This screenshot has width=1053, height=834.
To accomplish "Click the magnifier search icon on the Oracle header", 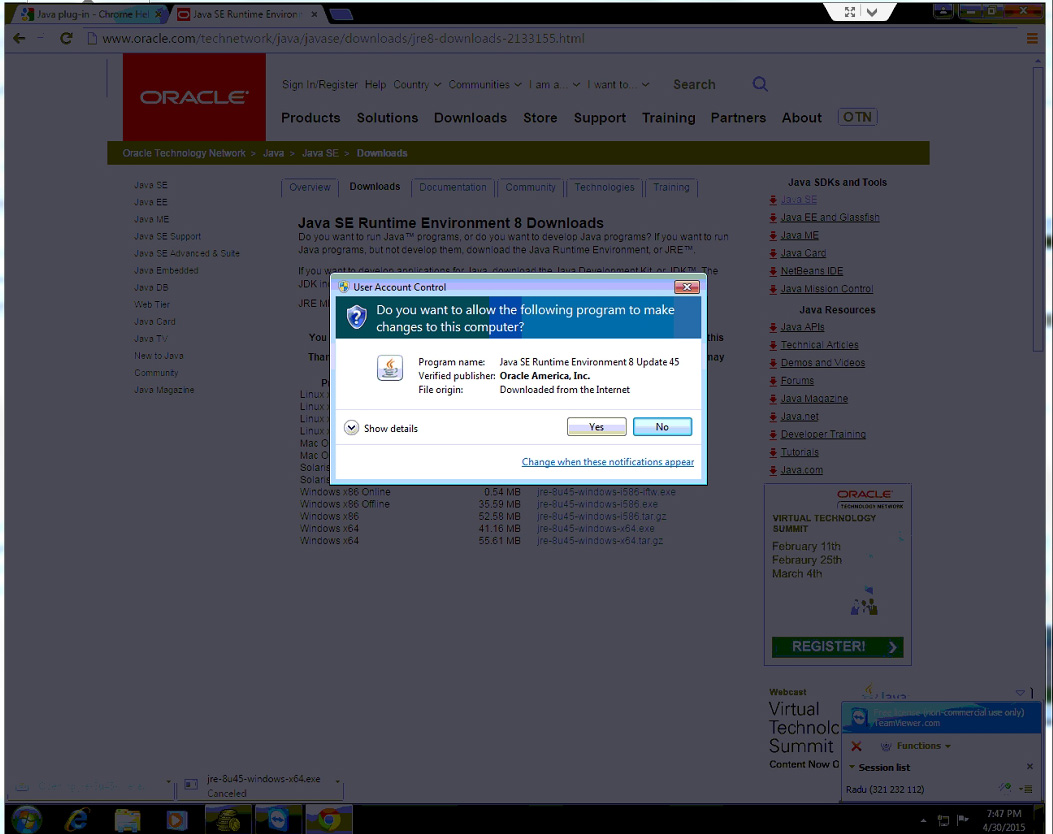I will pos(760,84).
